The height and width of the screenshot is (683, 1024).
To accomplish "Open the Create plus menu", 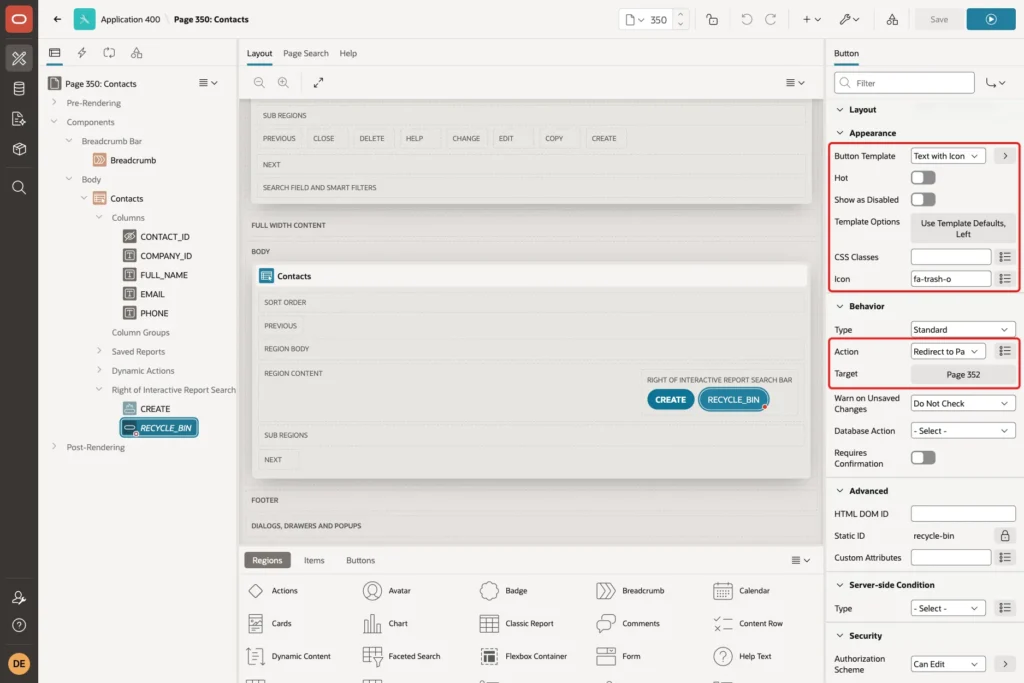I will pyautogui.click(x=811, y=20).
